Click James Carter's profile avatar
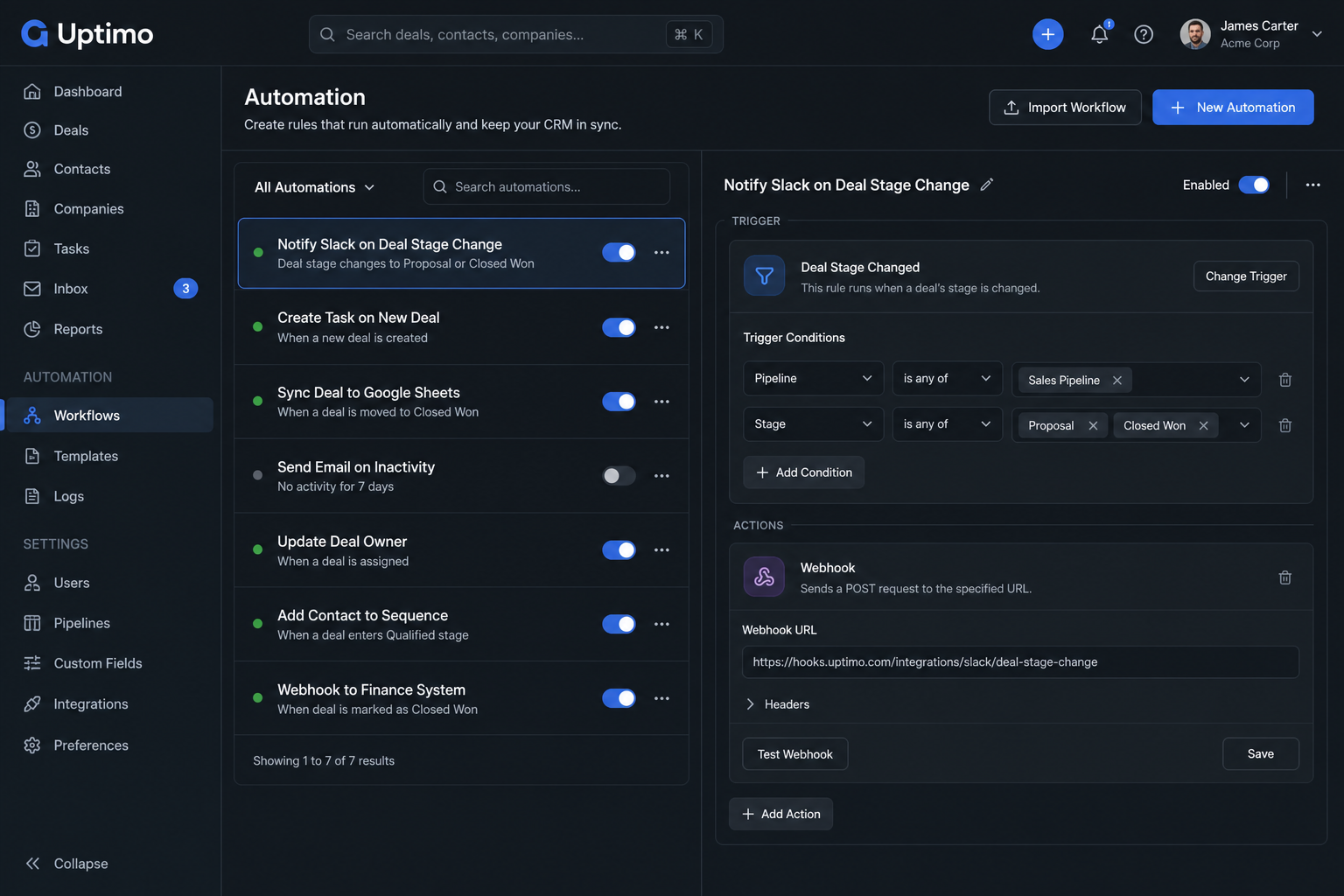Viewport: 1344px width, 896px height. point(1194,34)
